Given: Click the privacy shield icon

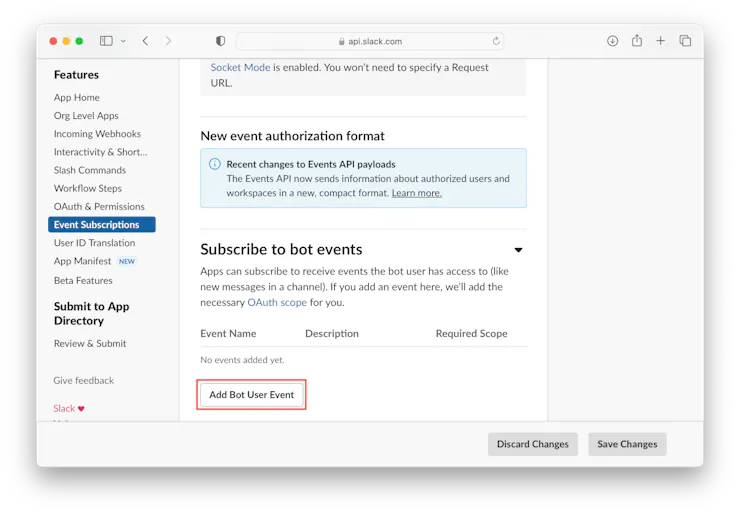Looking at the screenshot, I should tap(220, 41).
